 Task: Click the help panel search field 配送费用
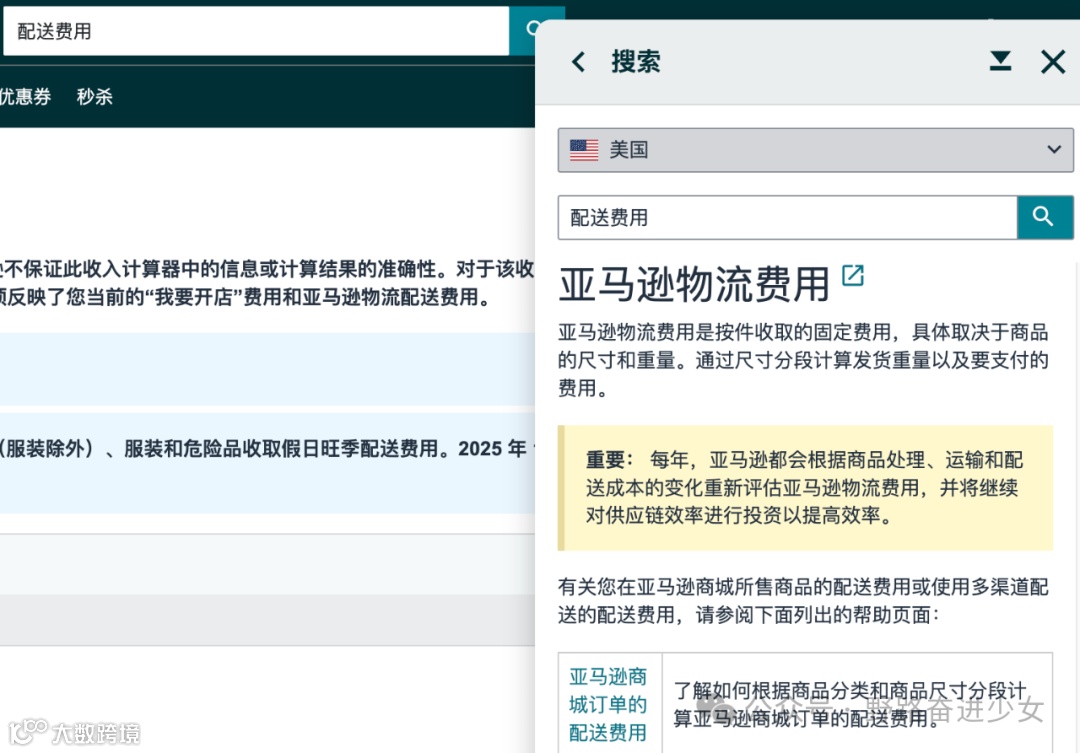click(787, 218)
